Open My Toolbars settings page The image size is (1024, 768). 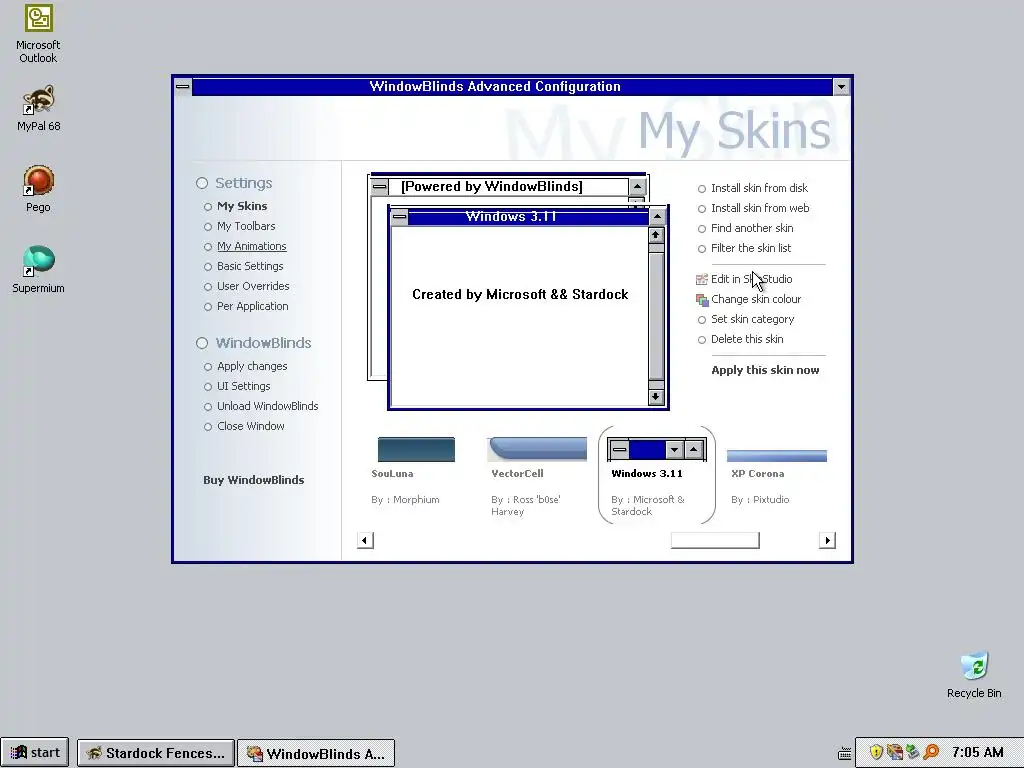point(246,227)
